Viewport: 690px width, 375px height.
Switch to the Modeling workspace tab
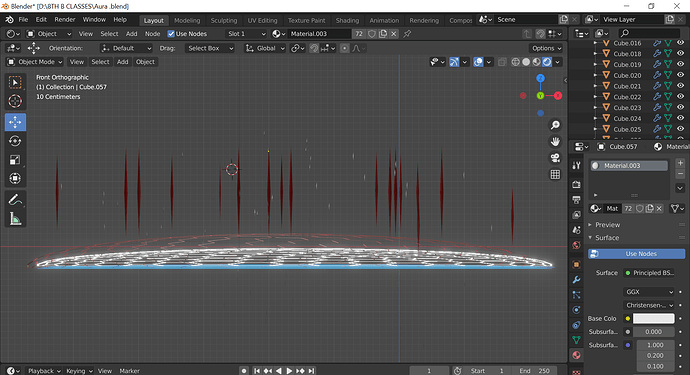[187, 20]
